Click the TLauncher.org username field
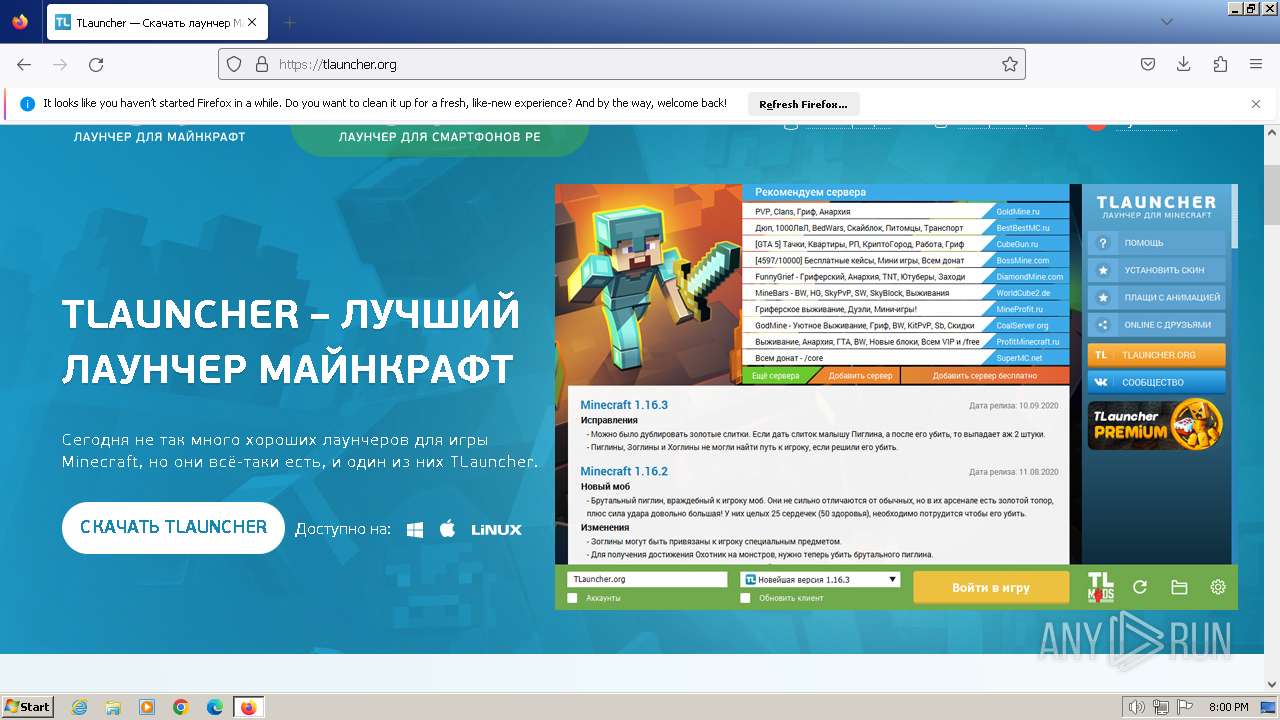1280x720 pixels. coord(647,580)
